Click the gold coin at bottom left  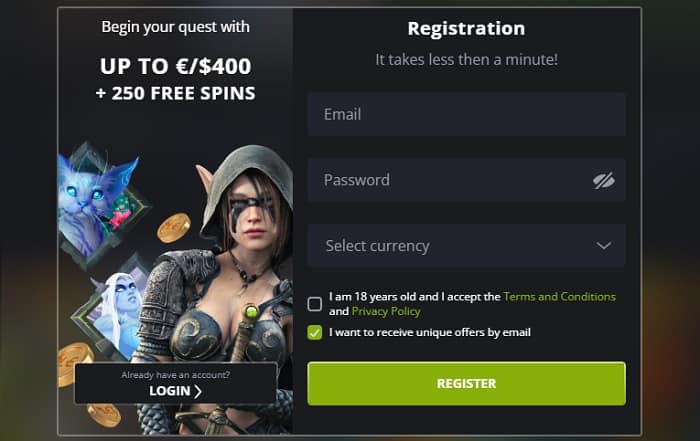point(104,415)
